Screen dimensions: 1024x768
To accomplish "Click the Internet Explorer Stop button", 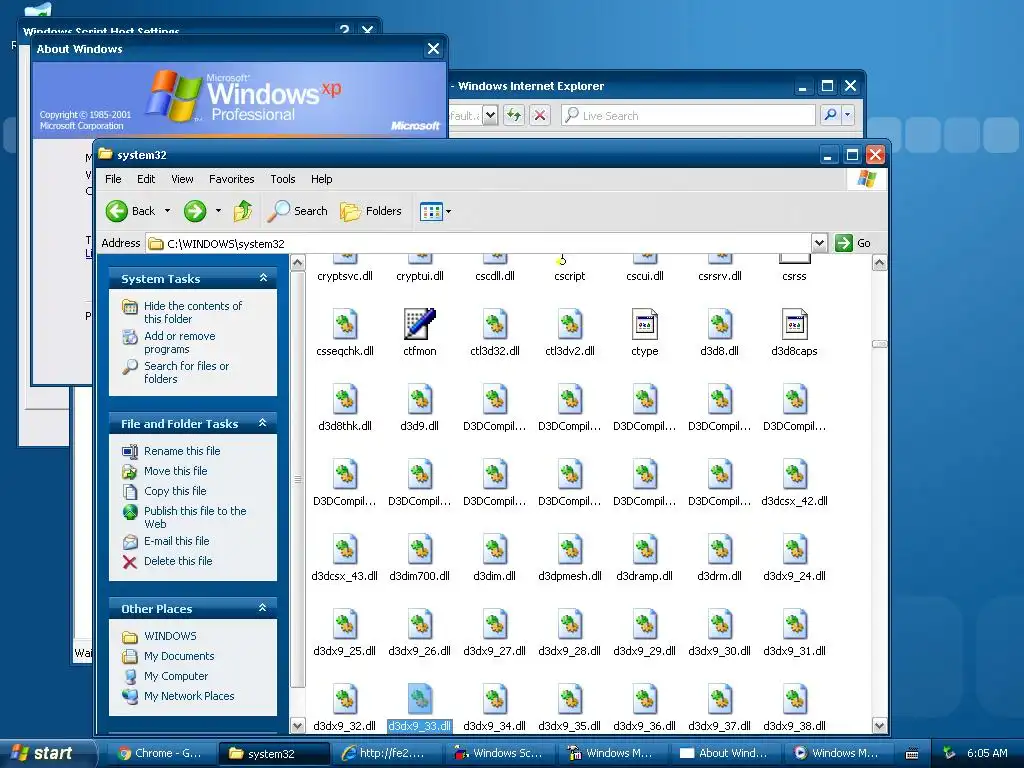I will pos(539,116).
